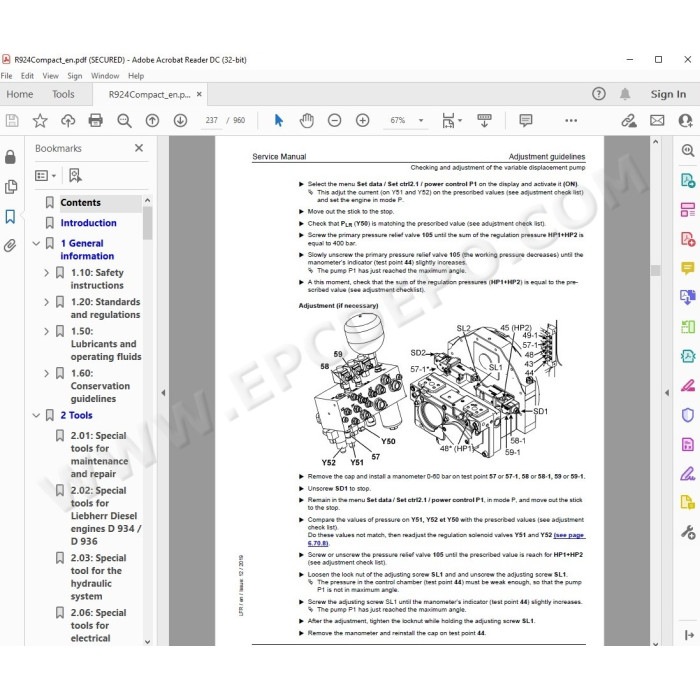Image resolution: width=700 pixels, height=700 pixels.
Task: Share a link to the file
Action: (629, 121)
